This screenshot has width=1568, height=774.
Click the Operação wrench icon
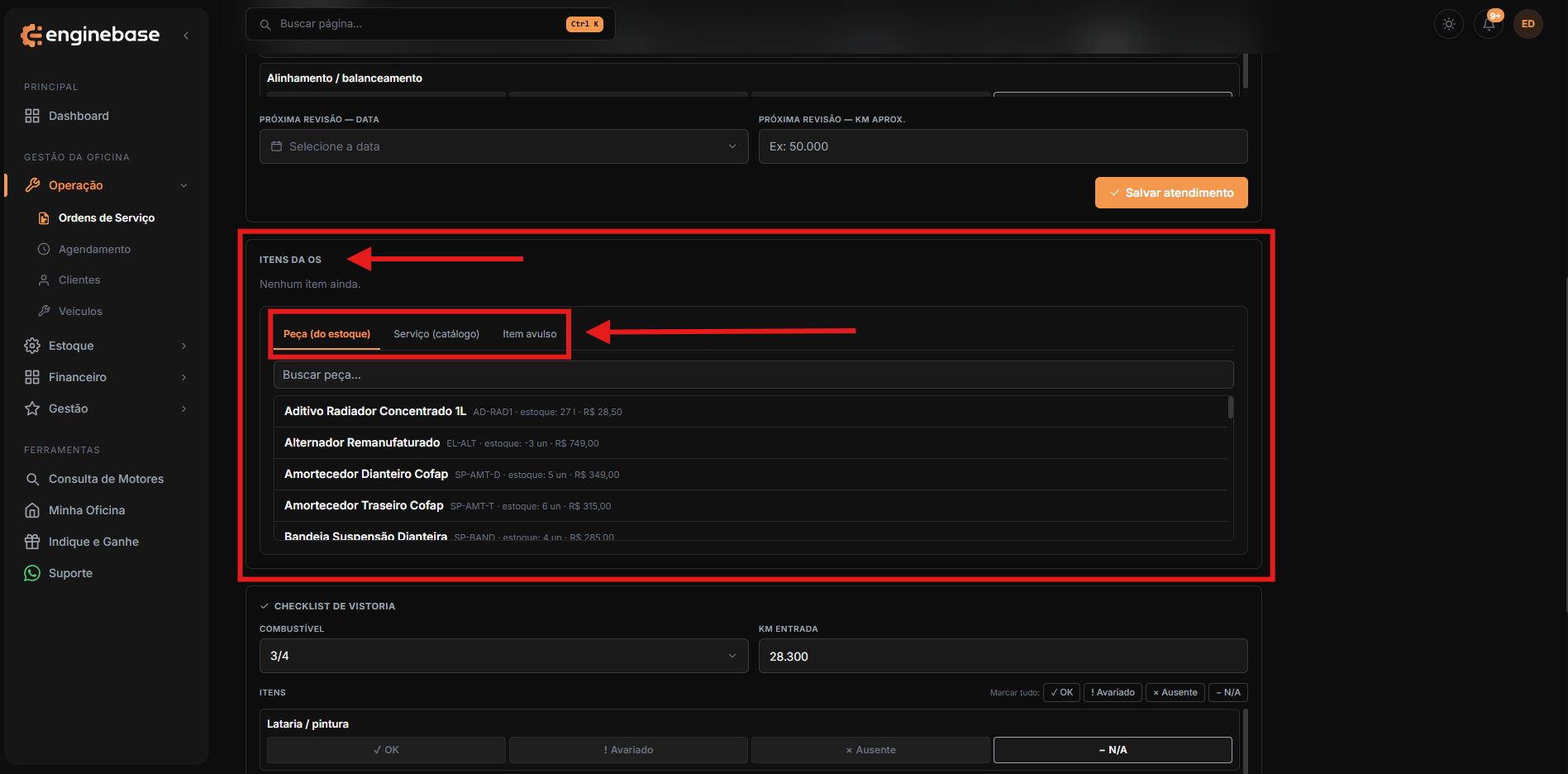(32, 185)
